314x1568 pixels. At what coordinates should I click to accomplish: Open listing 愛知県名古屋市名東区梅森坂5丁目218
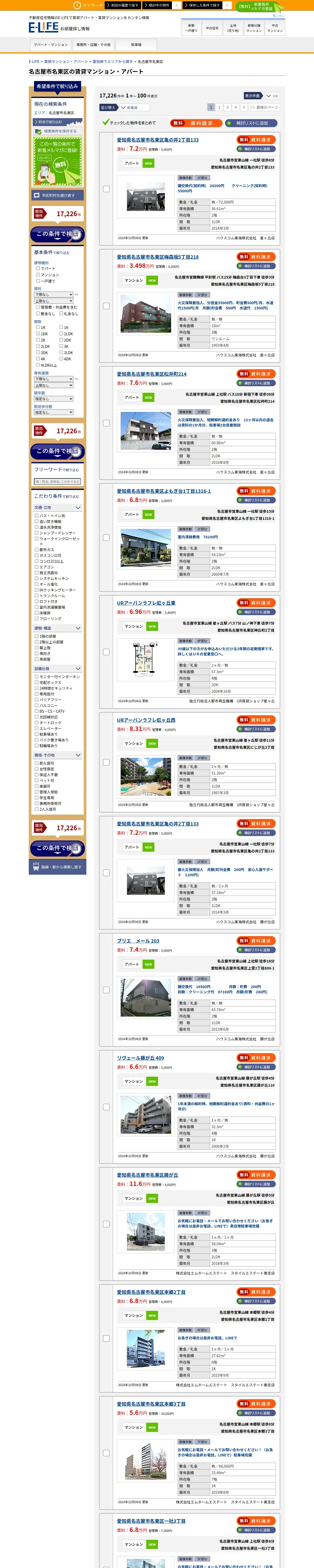(158, 257)
